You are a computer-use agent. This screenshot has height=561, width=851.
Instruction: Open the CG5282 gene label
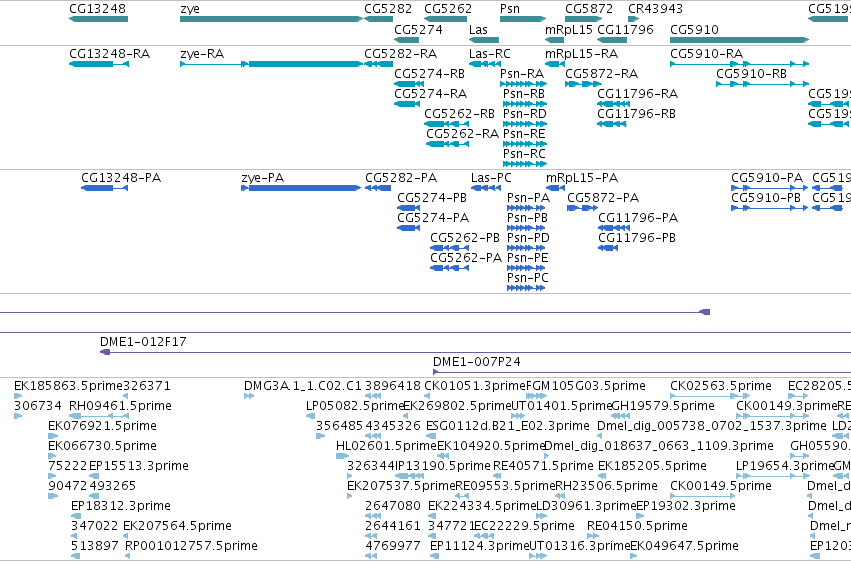click(x=388, y=9)
